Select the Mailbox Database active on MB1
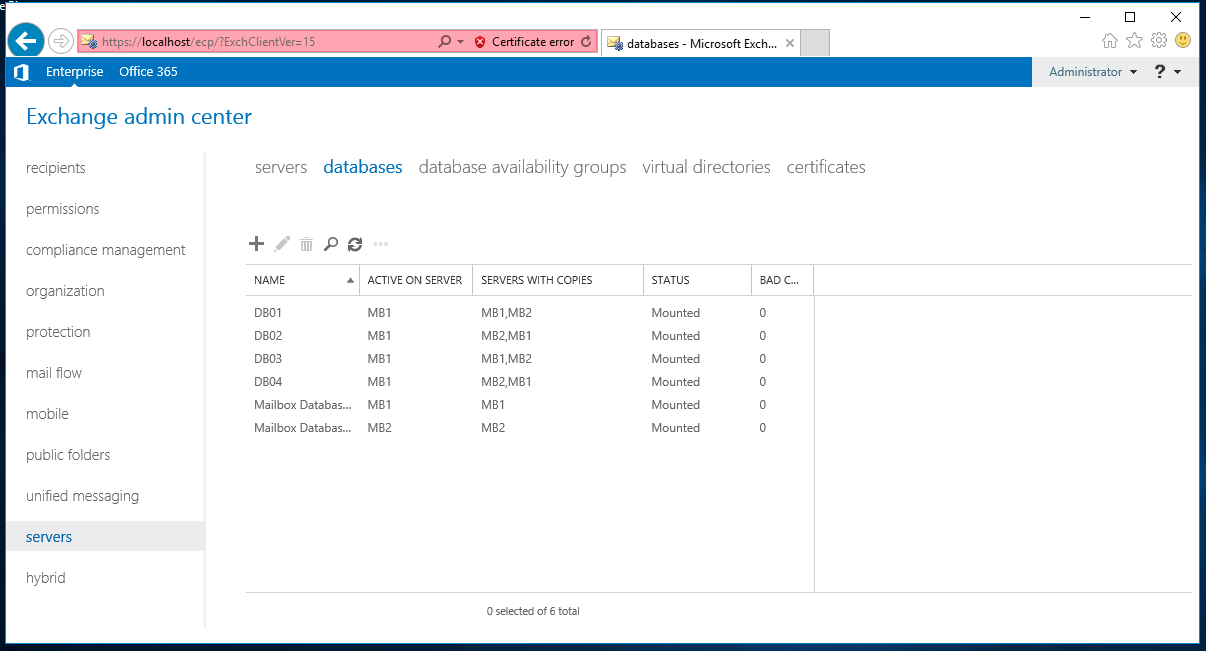The width and height of the screenshot is (1206, 651). pos(530,405)
